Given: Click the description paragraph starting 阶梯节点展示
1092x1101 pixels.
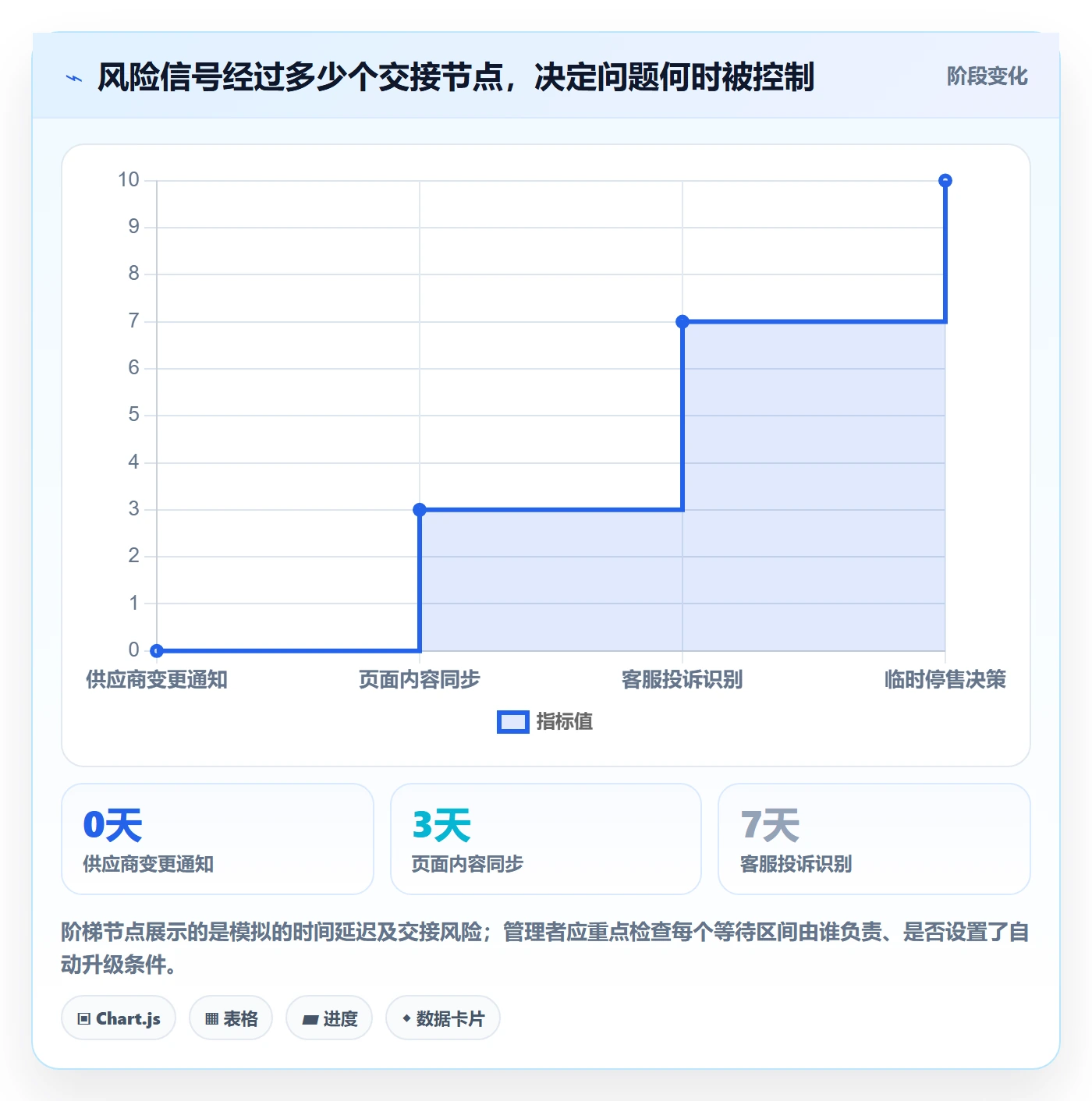Looking at the screenshot, I should (545, 948).
